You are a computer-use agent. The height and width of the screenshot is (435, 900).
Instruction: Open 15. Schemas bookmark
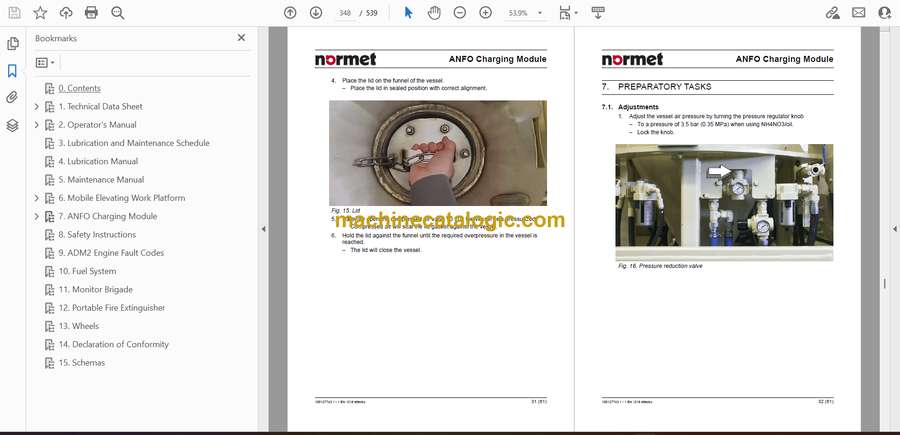(x=82, y=363)
